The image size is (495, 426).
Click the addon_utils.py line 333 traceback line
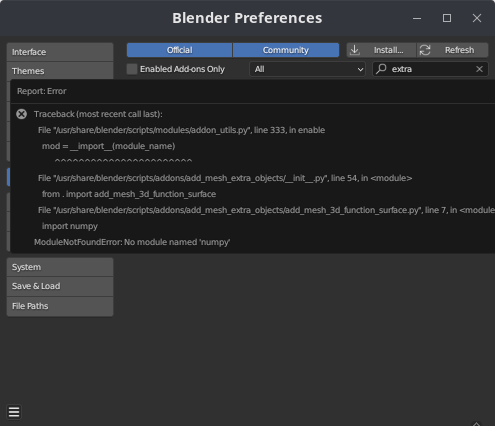[x=181, y=130]
